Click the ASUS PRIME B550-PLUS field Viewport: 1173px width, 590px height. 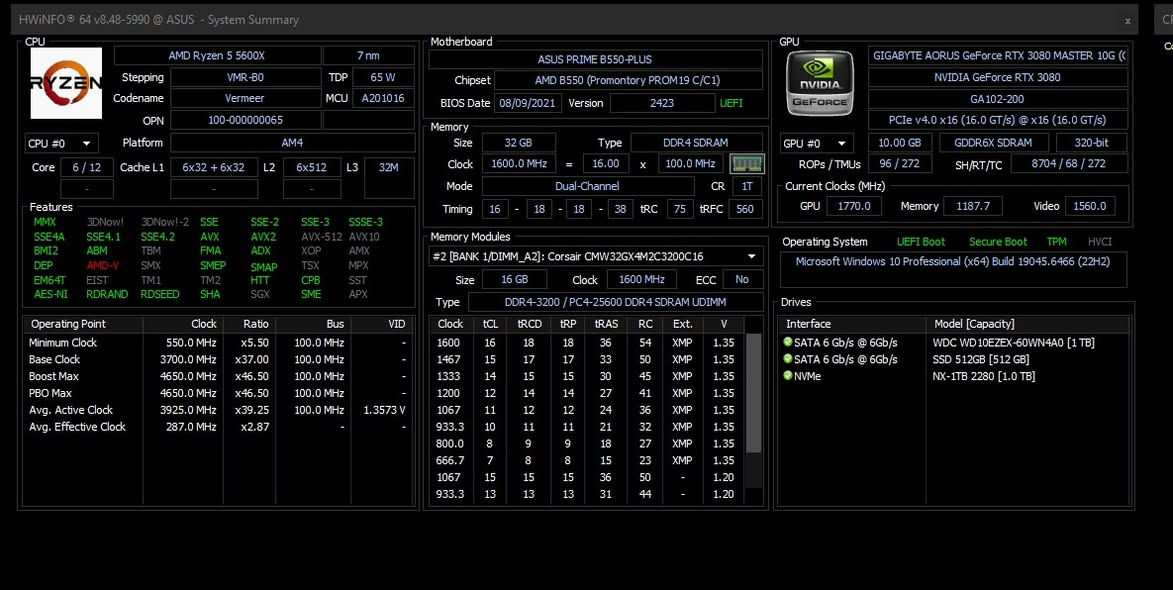coord(595,59)
